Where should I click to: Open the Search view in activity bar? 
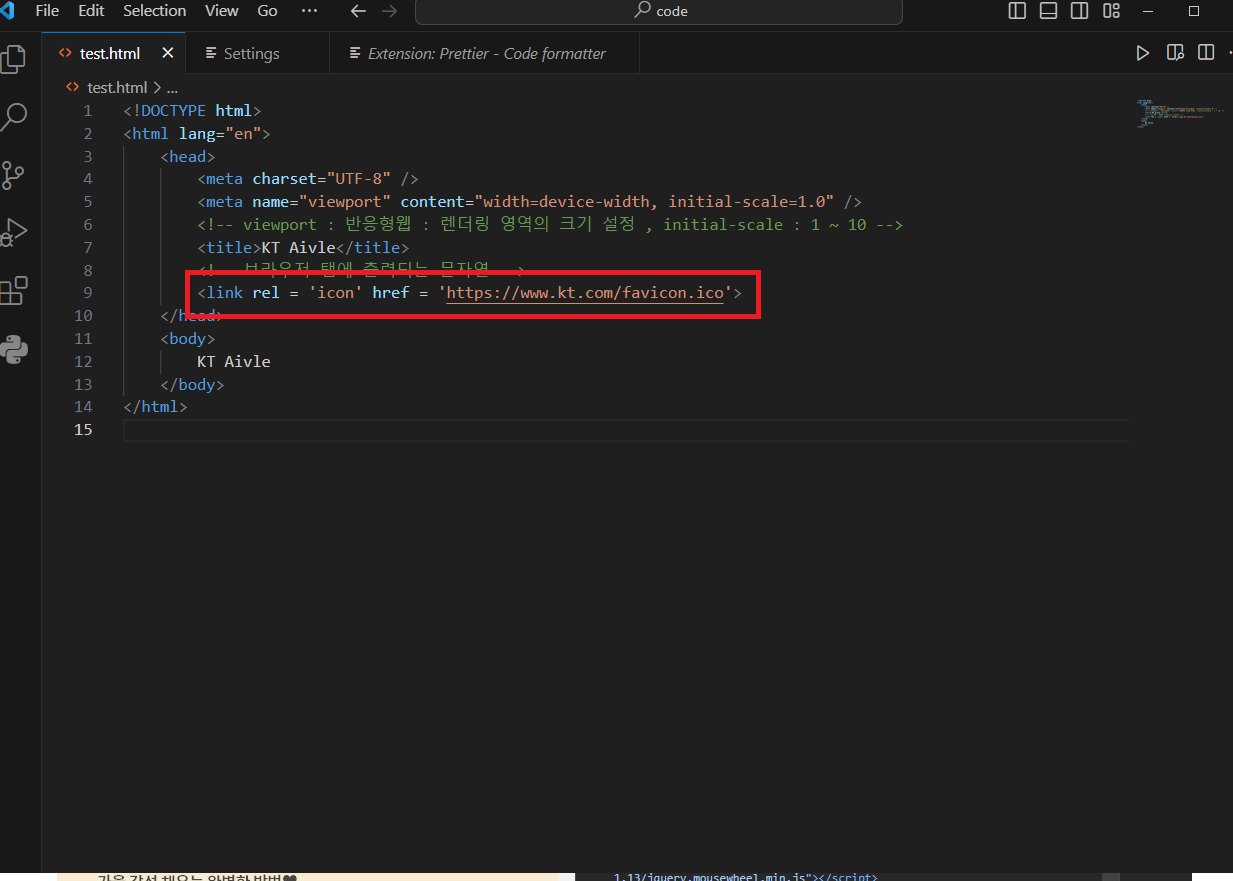[13, 117]
